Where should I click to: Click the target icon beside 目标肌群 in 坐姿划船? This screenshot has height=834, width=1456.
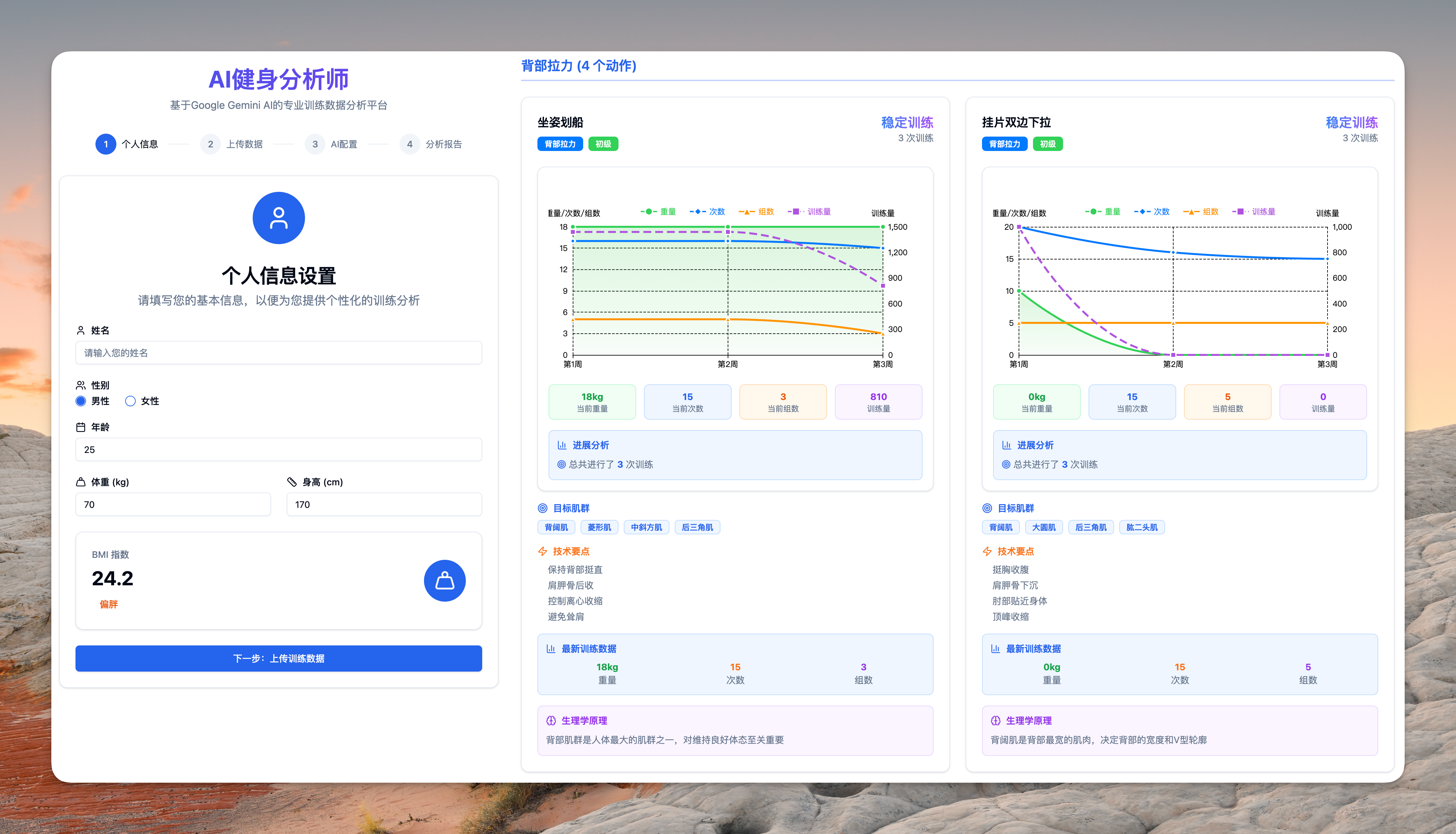pos(542,508)
